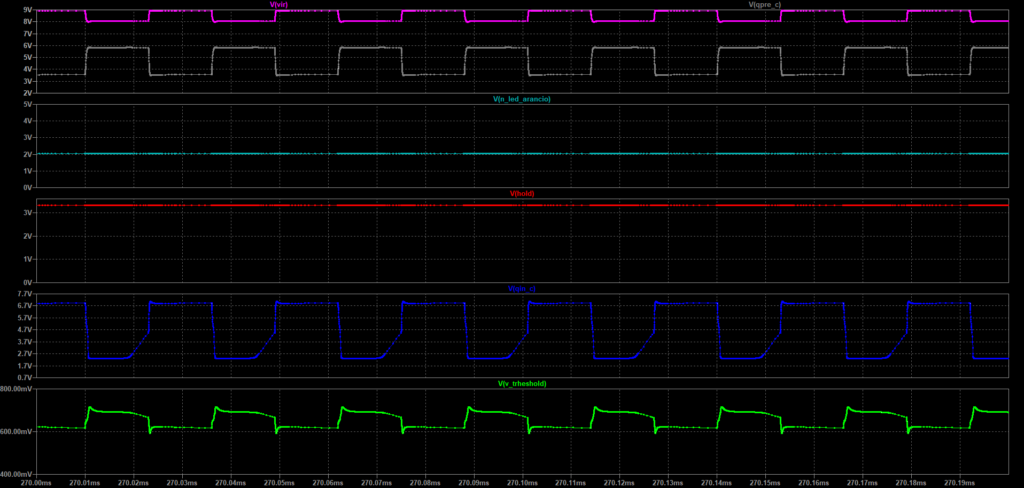1024x488 pixels.
Task: Click the 400.00mV axis label
Action: (x=18, y=474)
